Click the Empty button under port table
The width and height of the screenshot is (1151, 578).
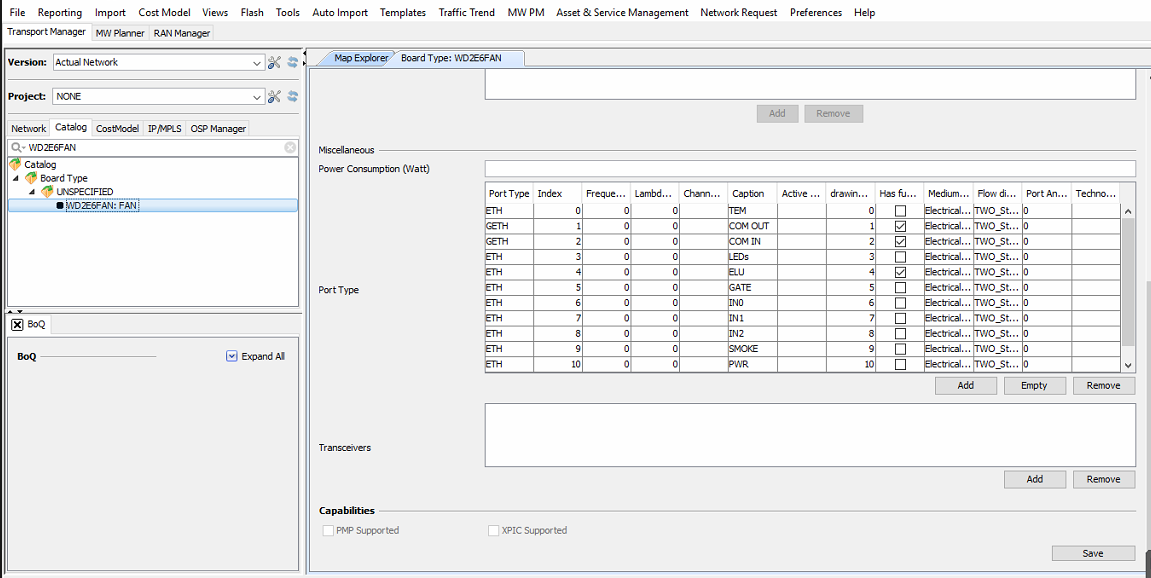(x=1034, y=385)
